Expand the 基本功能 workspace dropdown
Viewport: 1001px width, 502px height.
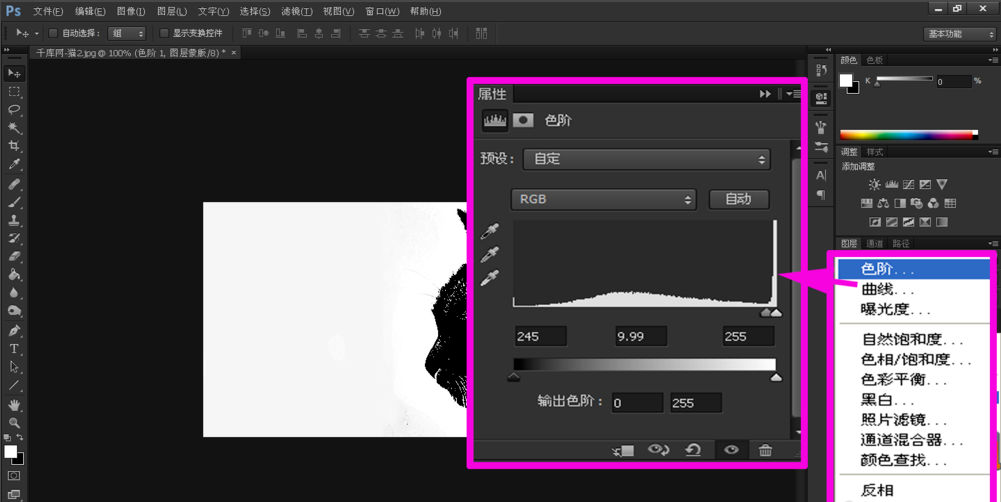pos(959,33)
